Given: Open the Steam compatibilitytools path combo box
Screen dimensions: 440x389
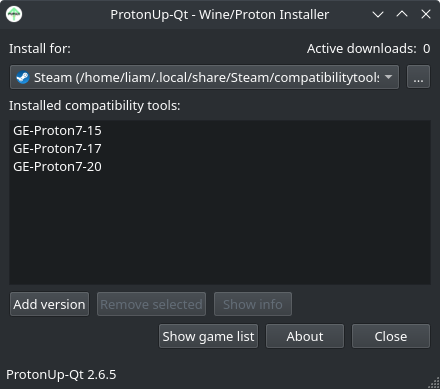Looking at the screenshot, I should pyautogui.click(x=204, y=77).
